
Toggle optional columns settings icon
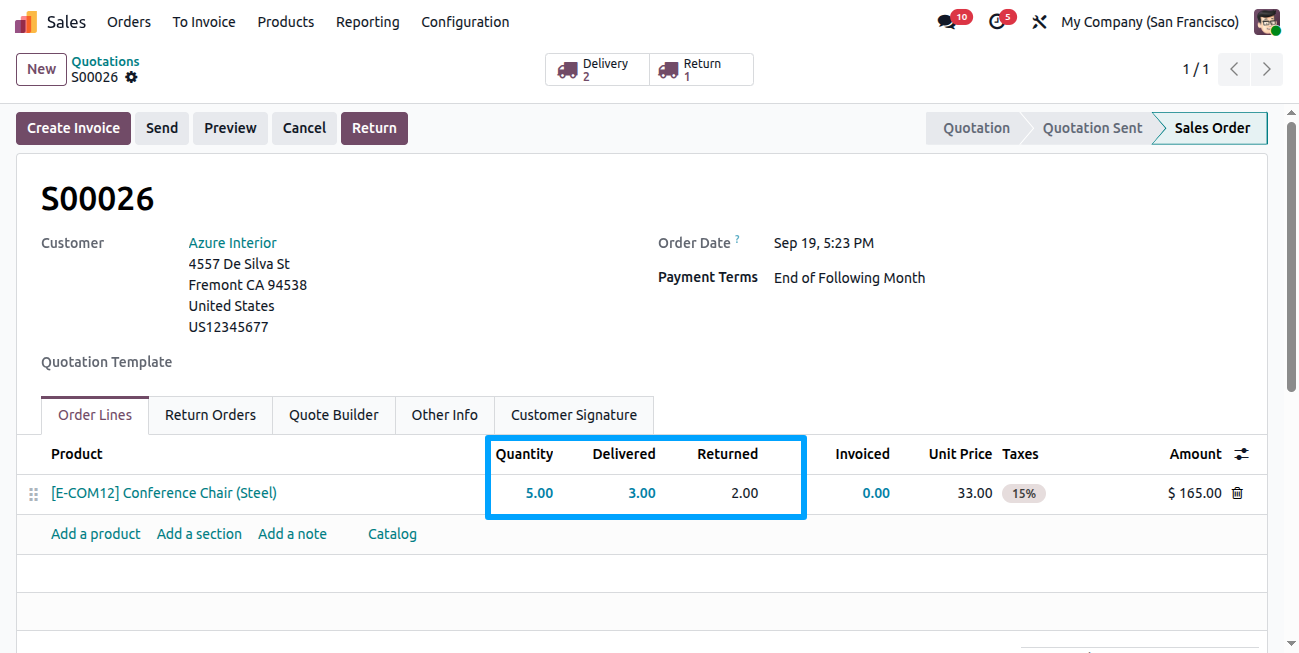coord(1241,454)
